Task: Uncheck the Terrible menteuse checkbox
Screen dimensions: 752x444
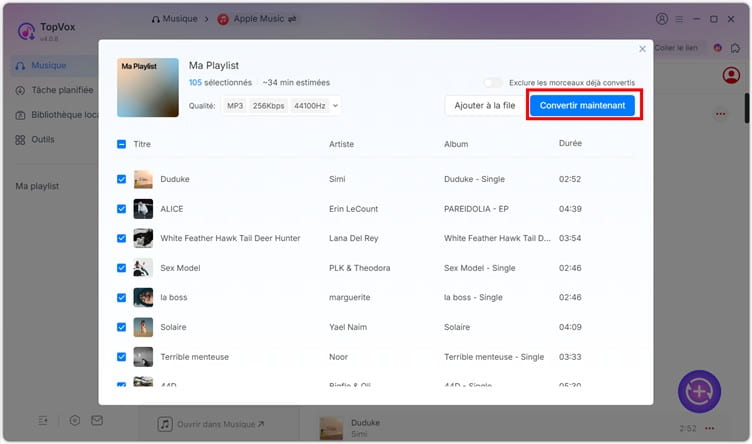Action: click(121, 357)
